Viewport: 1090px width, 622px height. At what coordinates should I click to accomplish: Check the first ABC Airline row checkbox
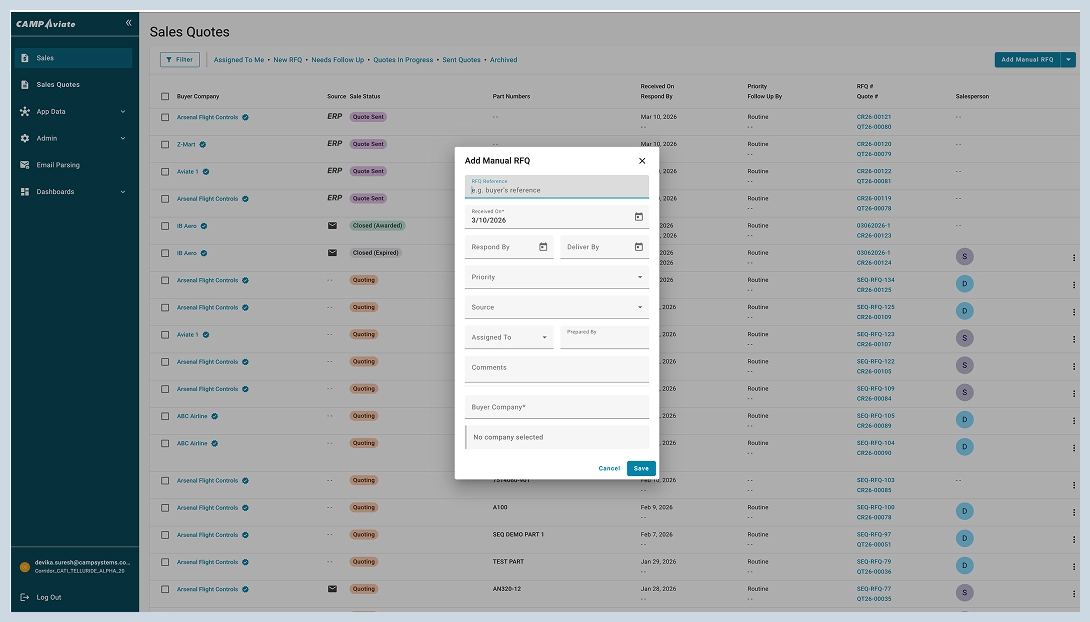tap(165, 416)
